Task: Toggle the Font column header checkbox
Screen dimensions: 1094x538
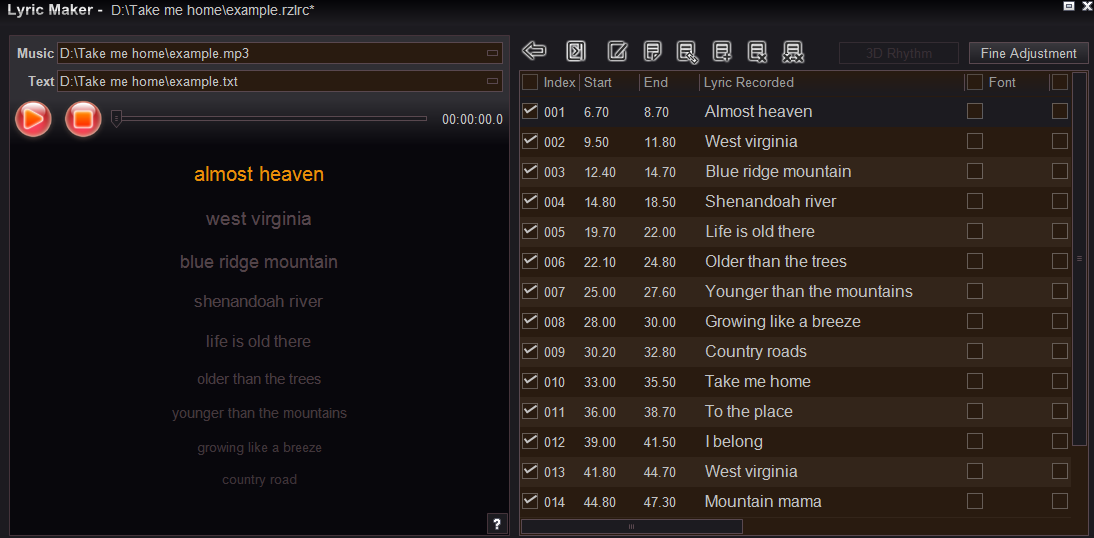Action: (975, 82)
